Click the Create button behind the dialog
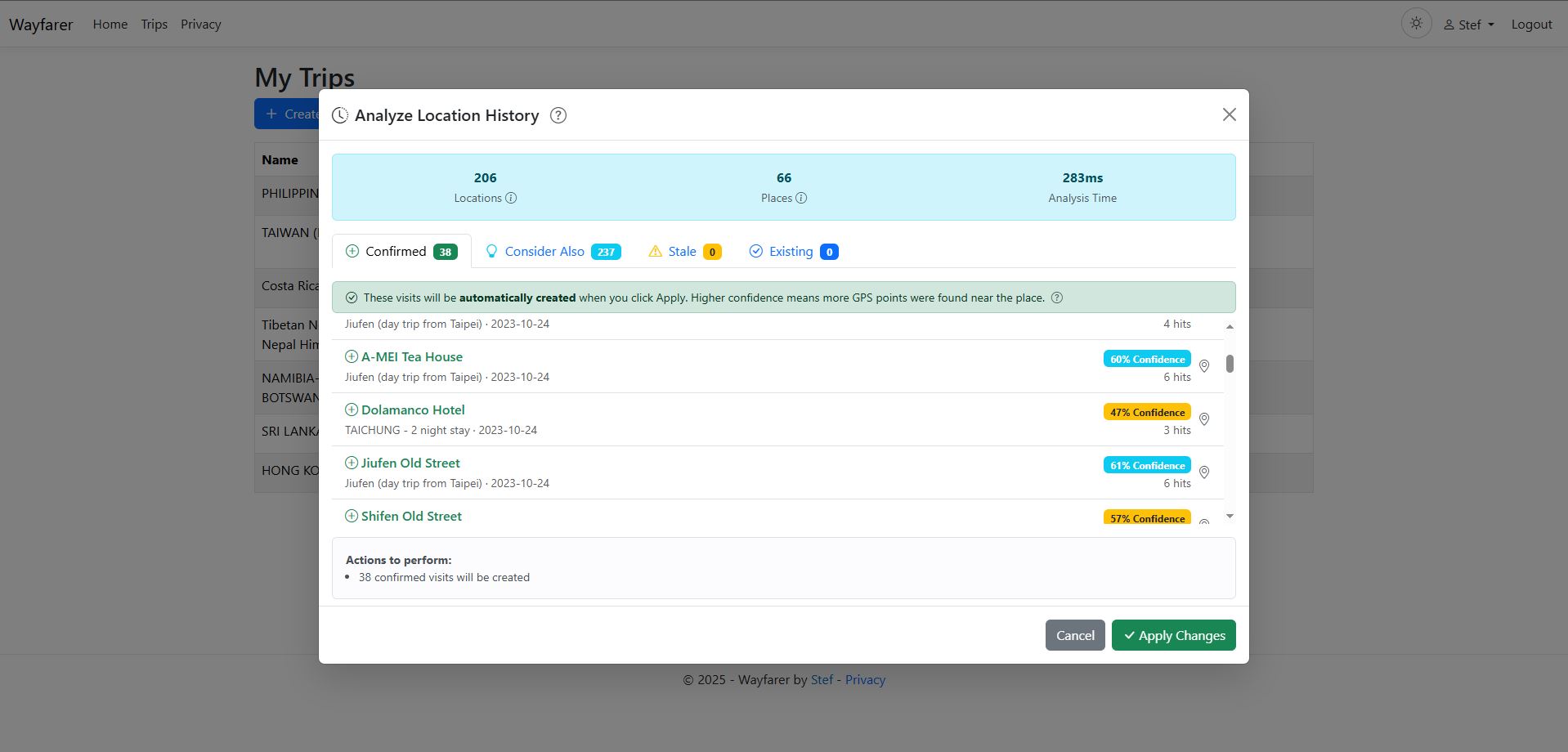Screen dimensions: 1568x752 tap(287, 114)
